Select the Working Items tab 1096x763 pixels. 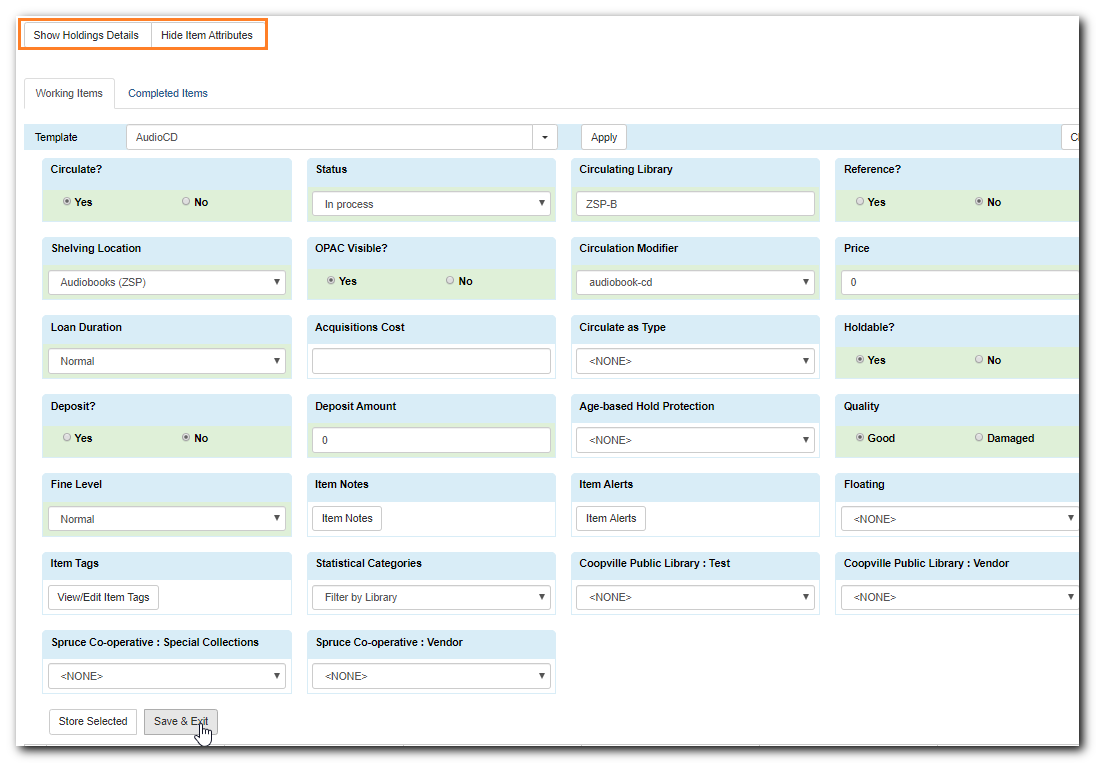point(69,93)
